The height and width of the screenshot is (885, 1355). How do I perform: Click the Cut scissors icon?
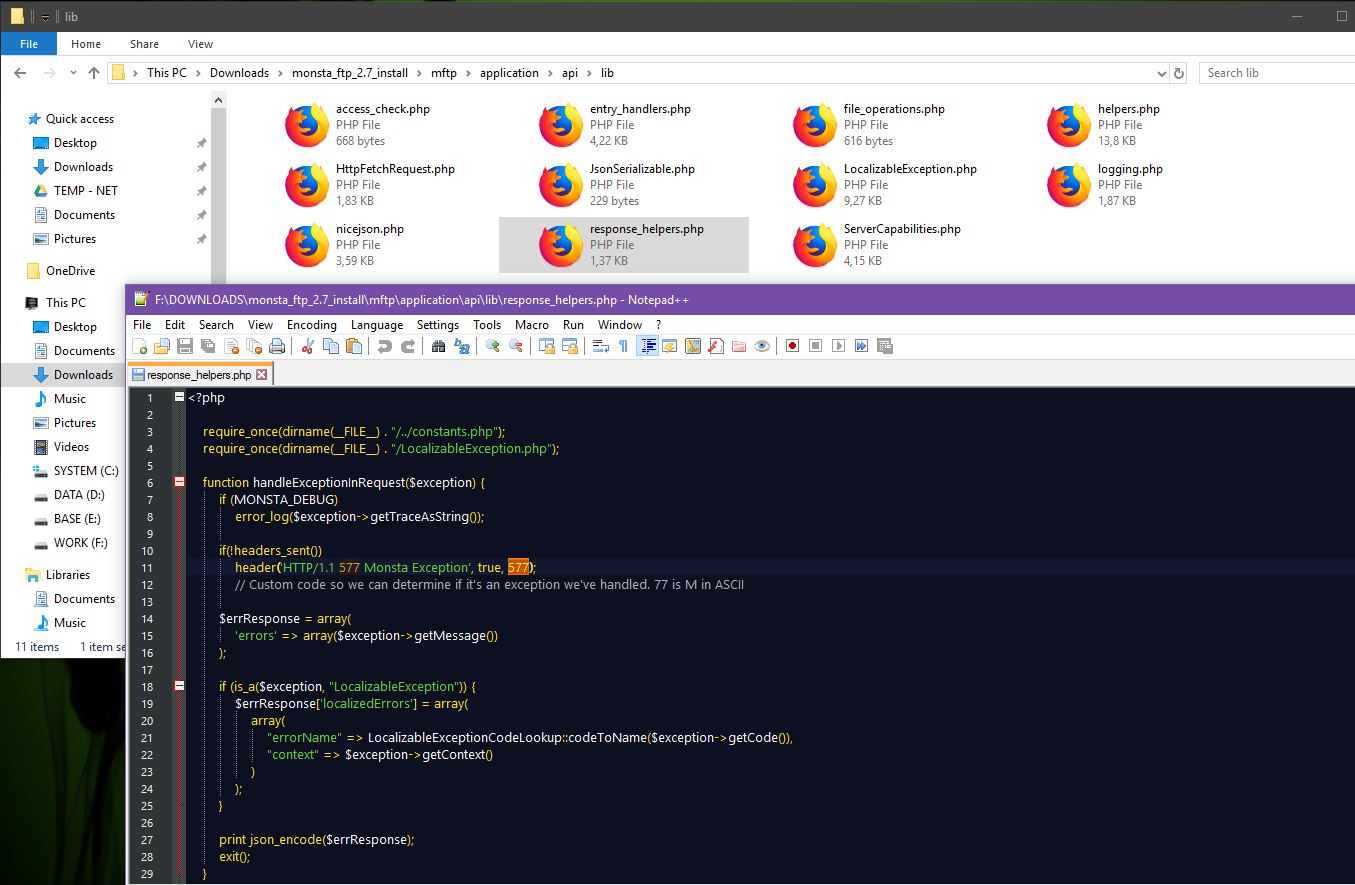pos(308,346)
